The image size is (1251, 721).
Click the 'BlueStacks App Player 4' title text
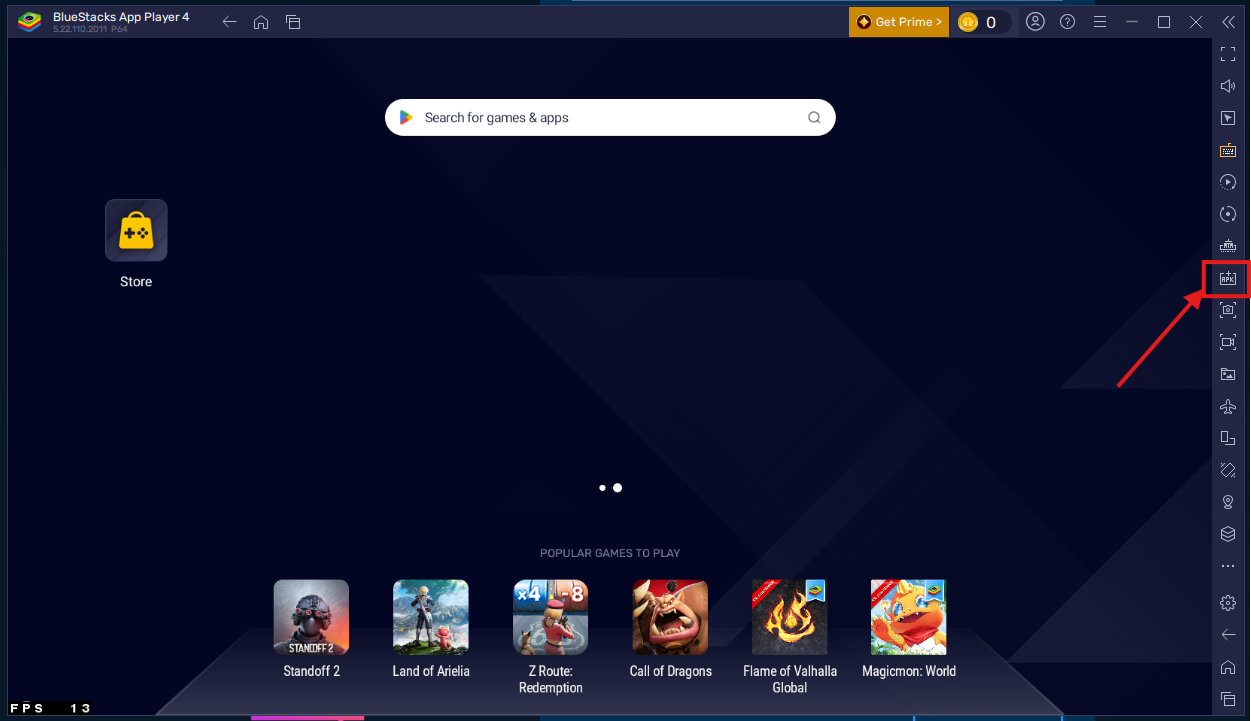pos(121,17)
